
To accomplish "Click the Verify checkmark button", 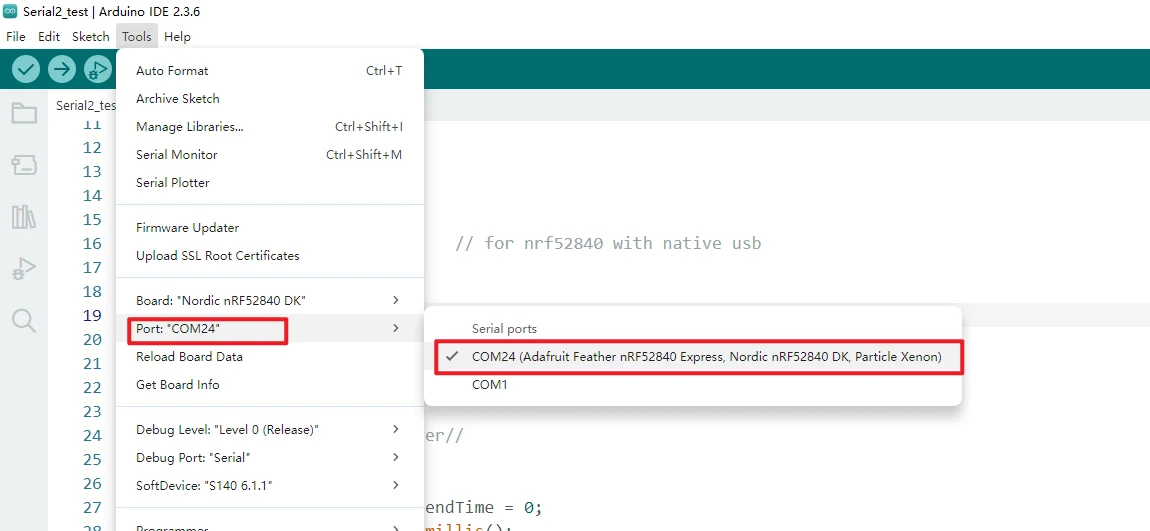I will [26, 69].
